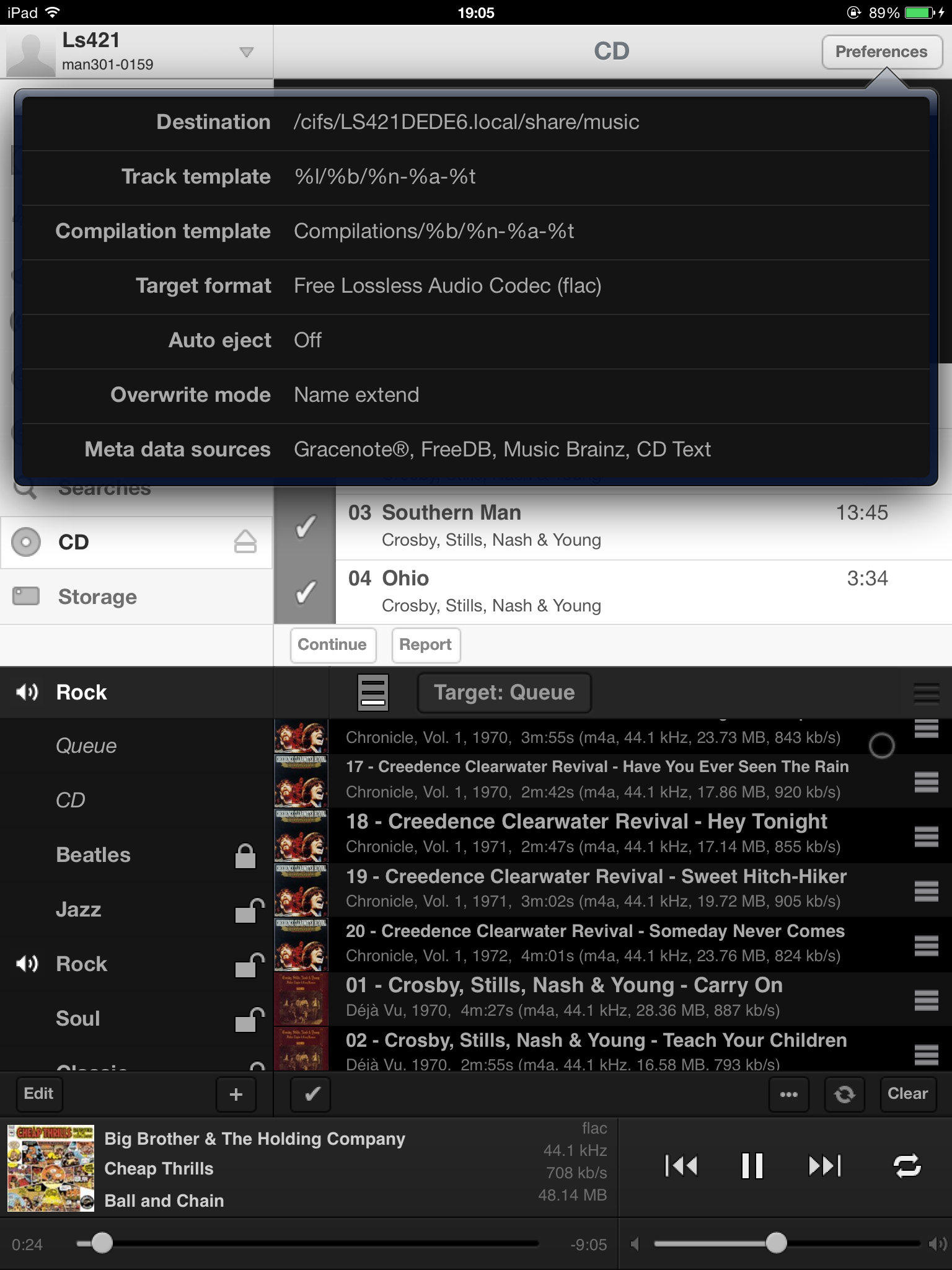Click volume mute speaker icon
Viewport: 952px width, 1270px height.
click(635, 1243)
